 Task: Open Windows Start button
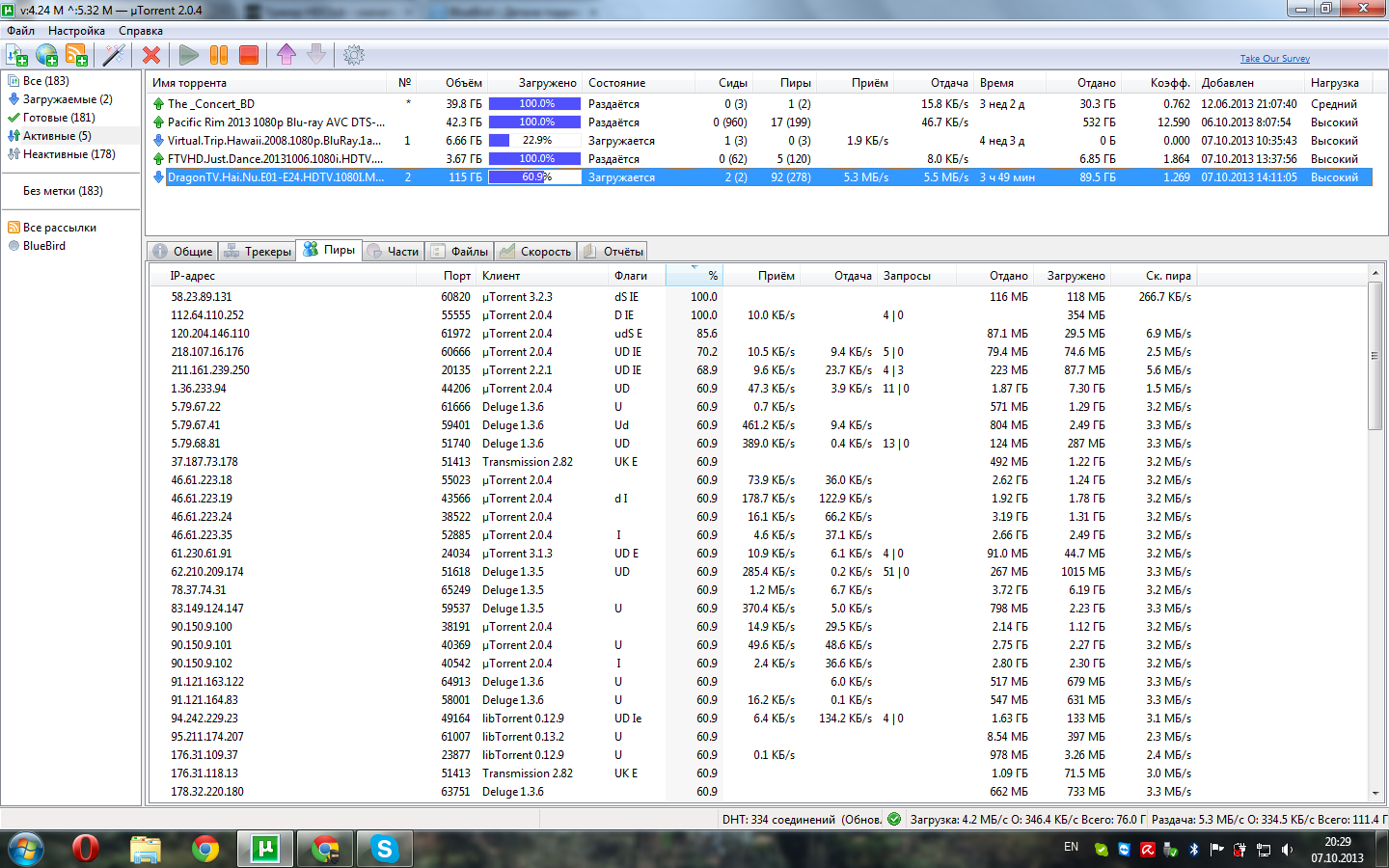(x=25, y=849)
